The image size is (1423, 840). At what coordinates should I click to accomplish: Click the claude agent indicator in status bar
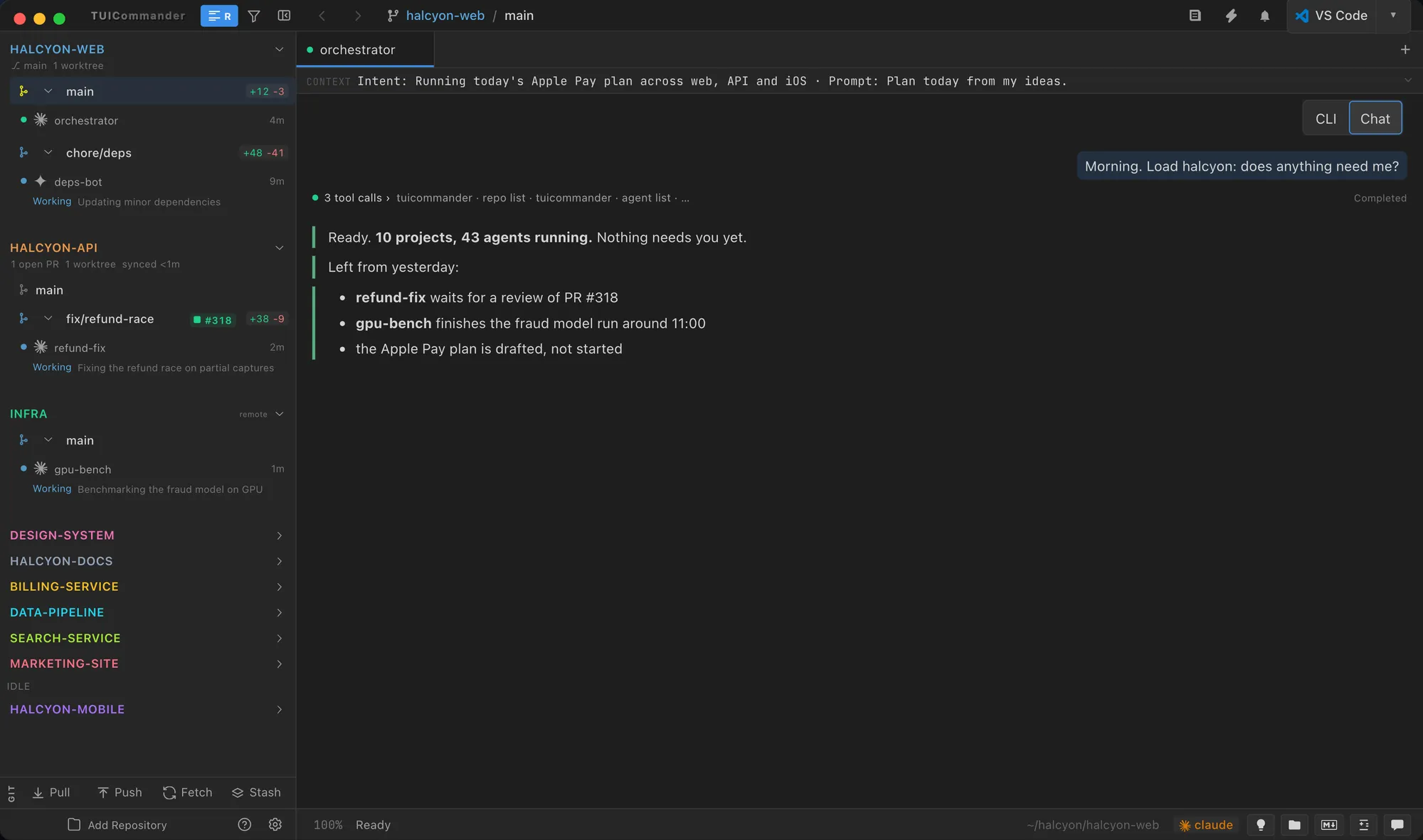pos(1206,825)
